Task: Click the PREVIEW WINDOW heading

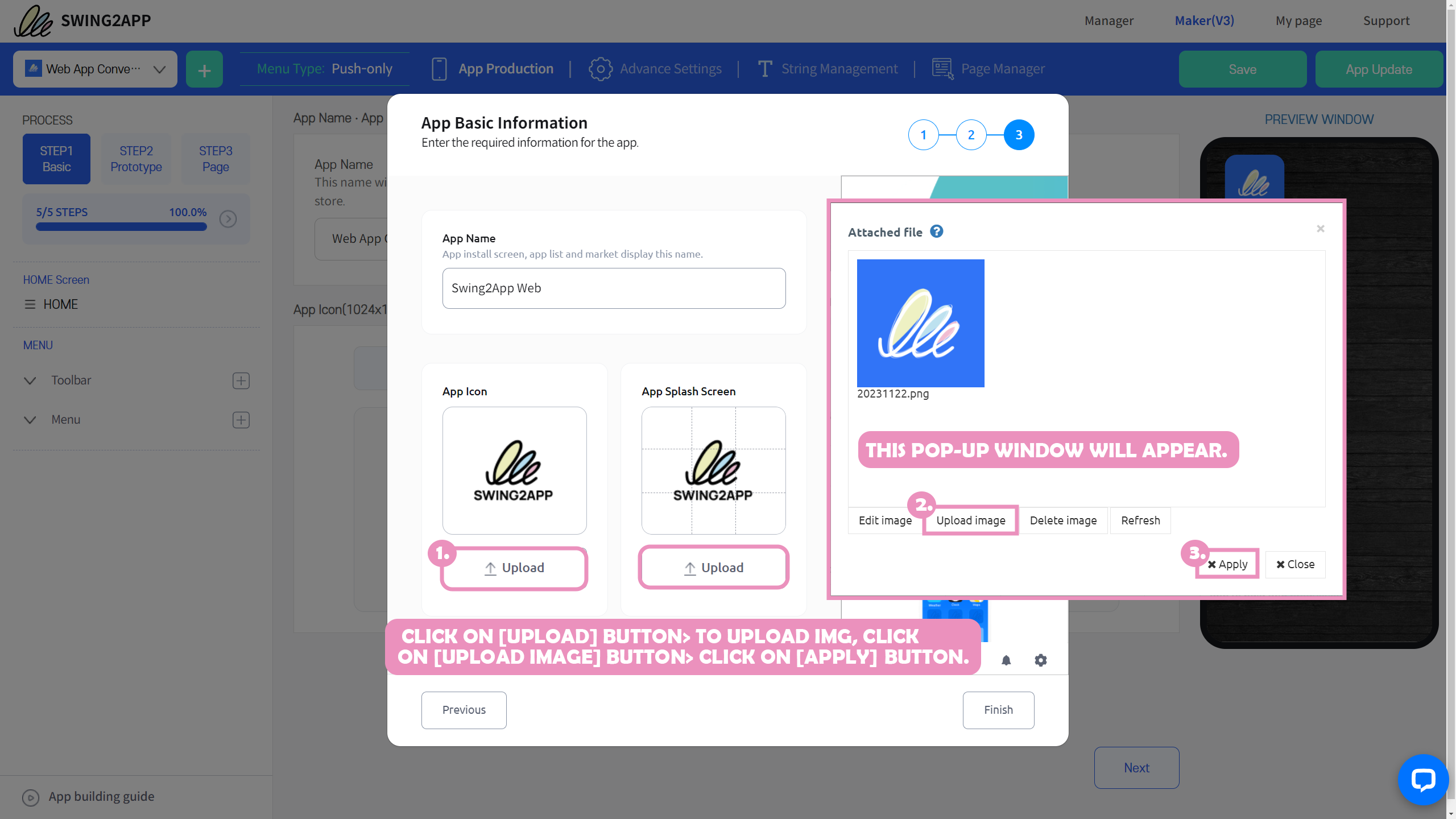Action: tap(1319, 119)
